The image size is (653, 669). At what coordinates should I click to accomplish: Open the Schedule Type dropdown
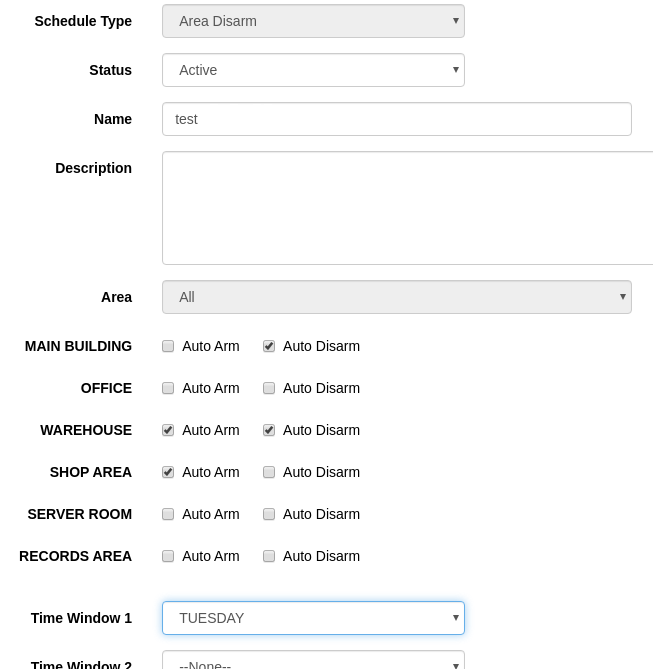[x=313, y=21]
